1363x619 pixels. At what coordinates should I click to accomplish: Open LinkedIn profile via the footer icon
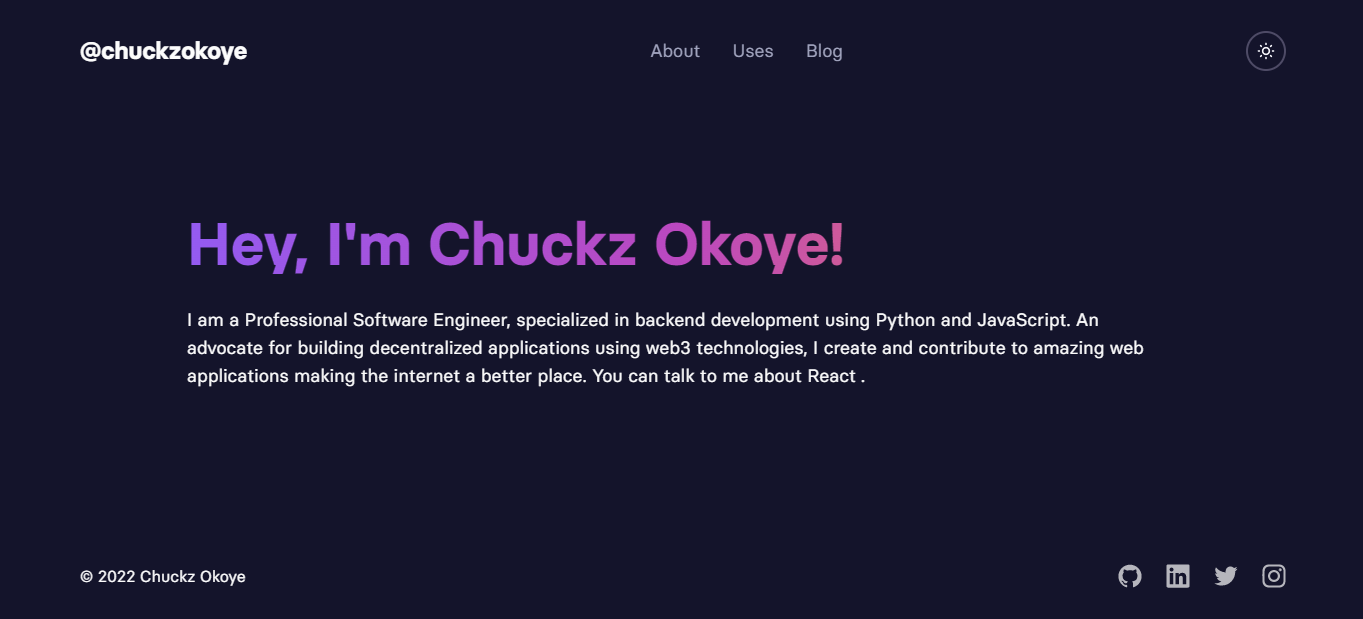(x=1177, y=576)
